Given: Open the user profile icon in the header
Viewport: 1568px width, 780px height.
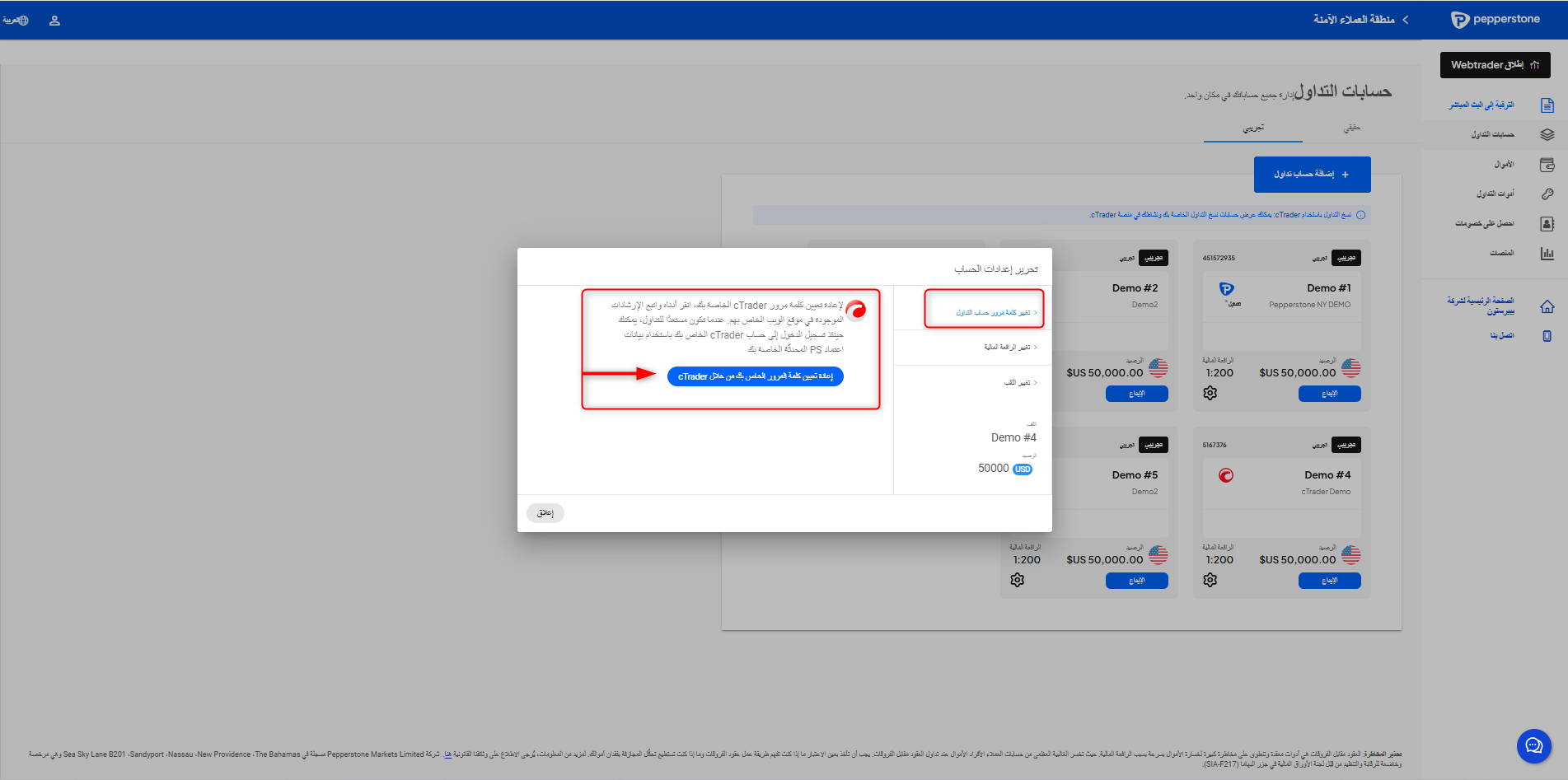Looking at the screenshot, I should [x=54, y=21].
